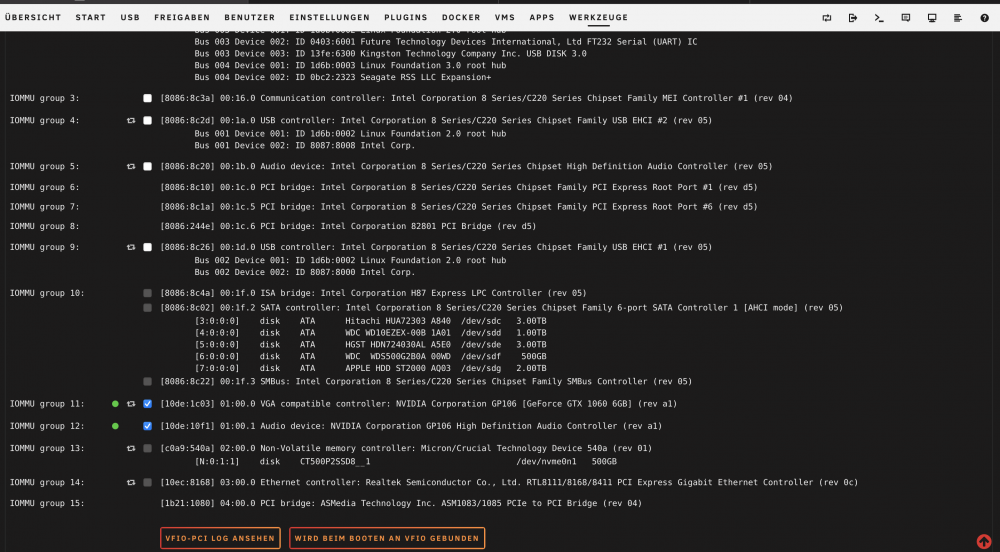Screen dimensions: 1000x552
Task: Switch to the FREIGABEN tab
Action: pos(182,18)
